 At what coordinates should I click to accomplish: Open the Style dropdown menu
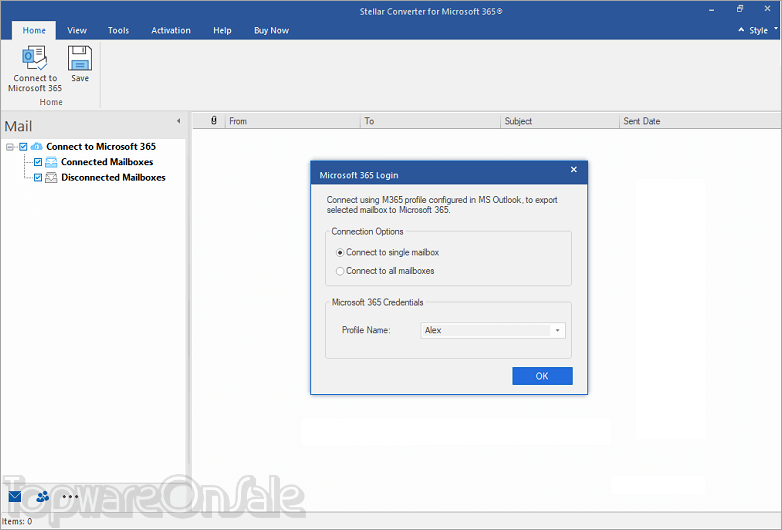tap(762, 30)
